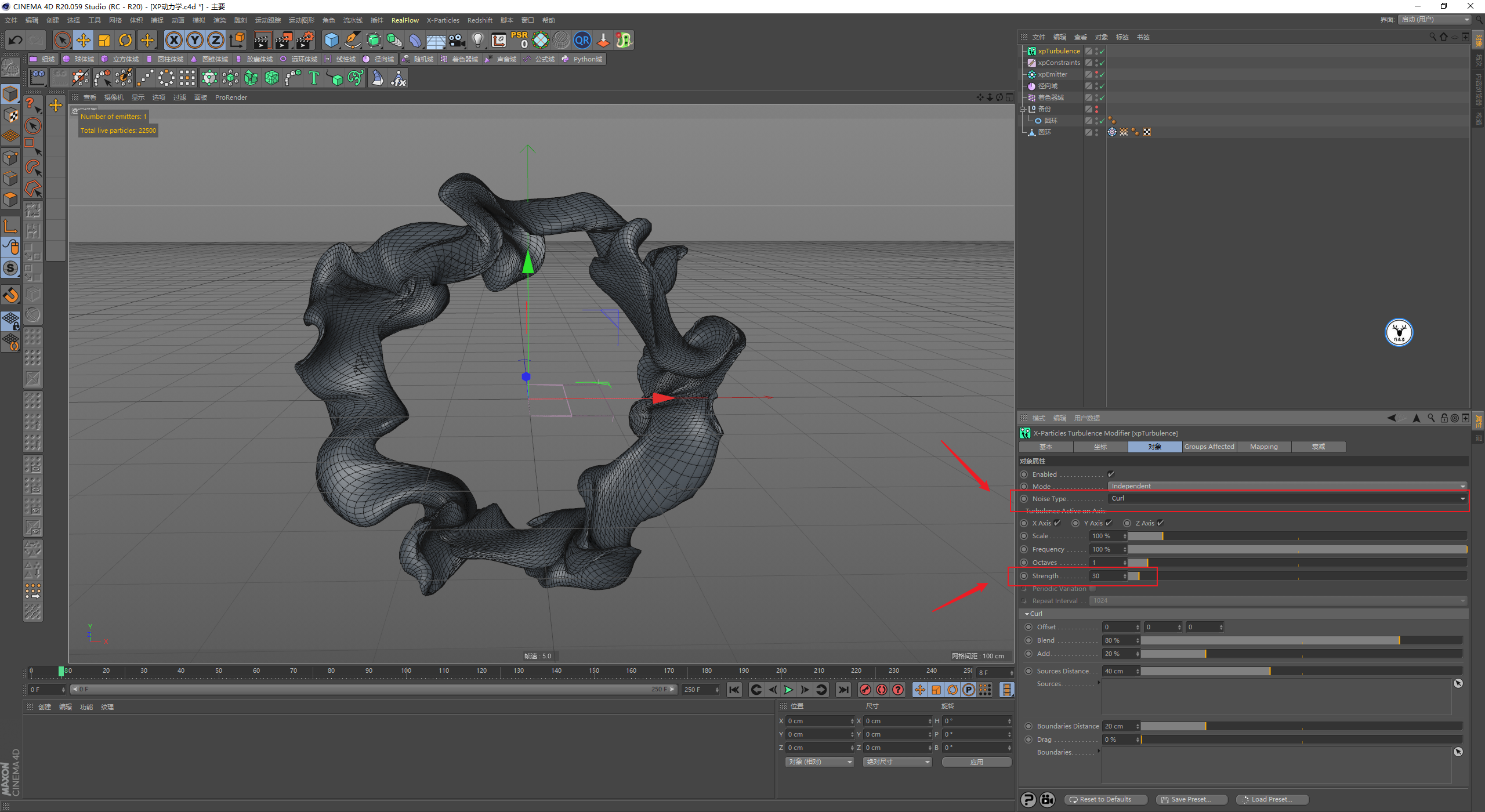The image size is (1485, 812).
Task: Click the Save Preset button
Action: pyautogui.click(x=1190, y=799)
